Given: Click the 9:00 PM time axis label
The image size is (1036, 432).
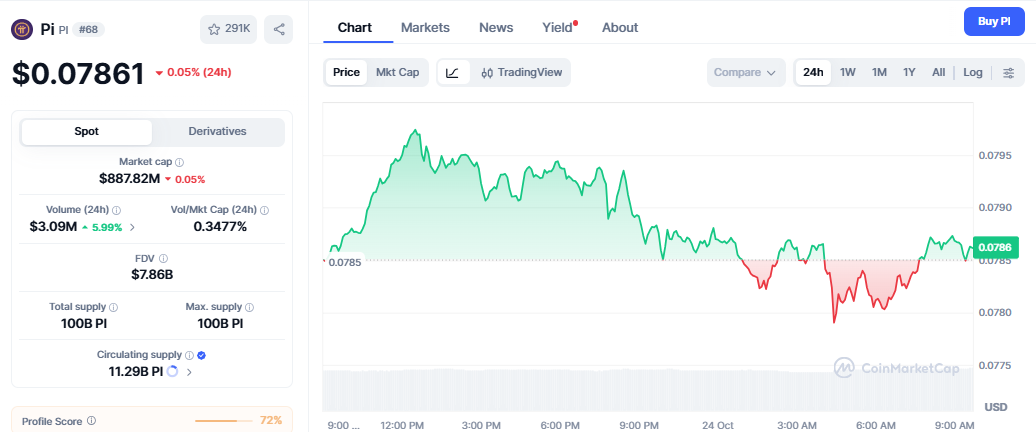Looking at the screenshot, I should pos(641,425).
